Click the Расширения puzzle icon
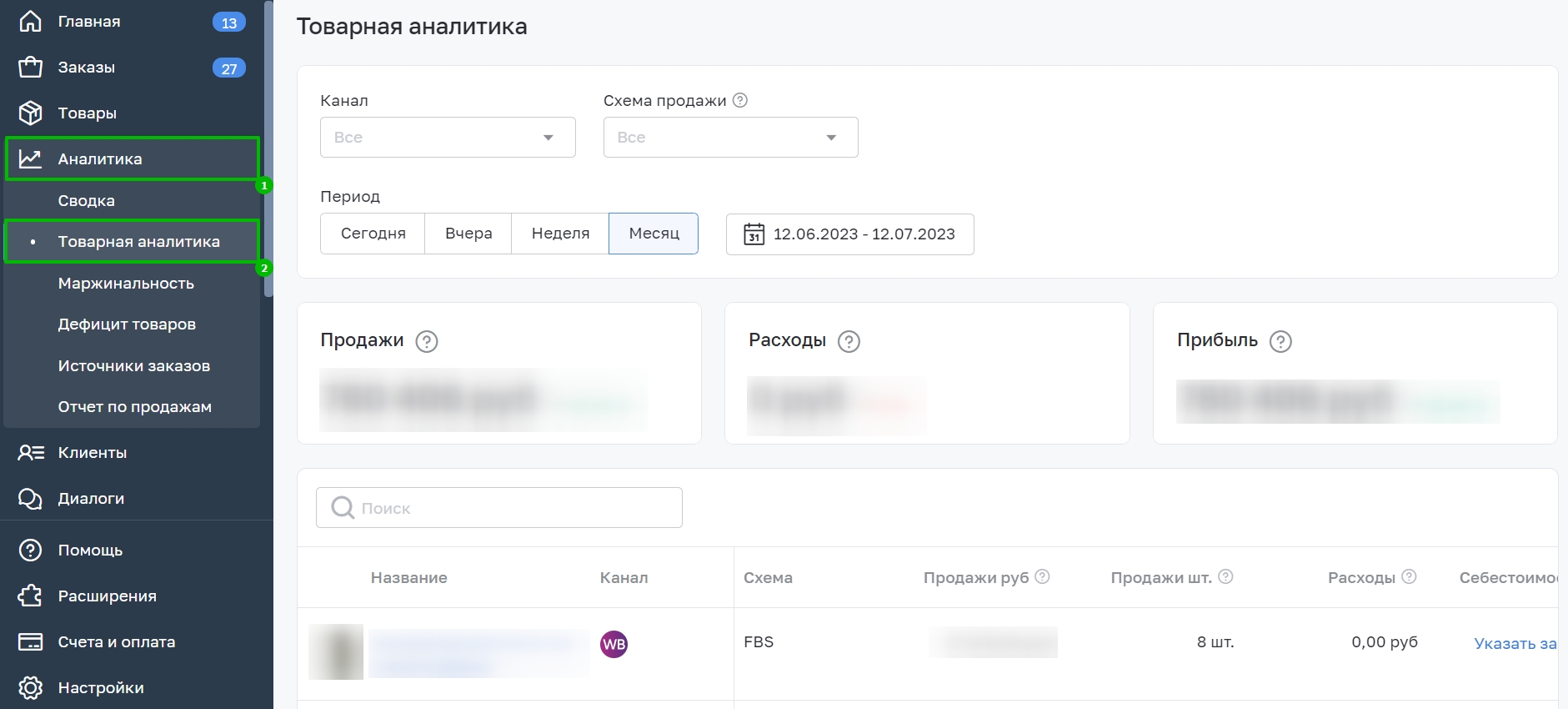Screen dimensions: 1568x709 pos(31,596)
